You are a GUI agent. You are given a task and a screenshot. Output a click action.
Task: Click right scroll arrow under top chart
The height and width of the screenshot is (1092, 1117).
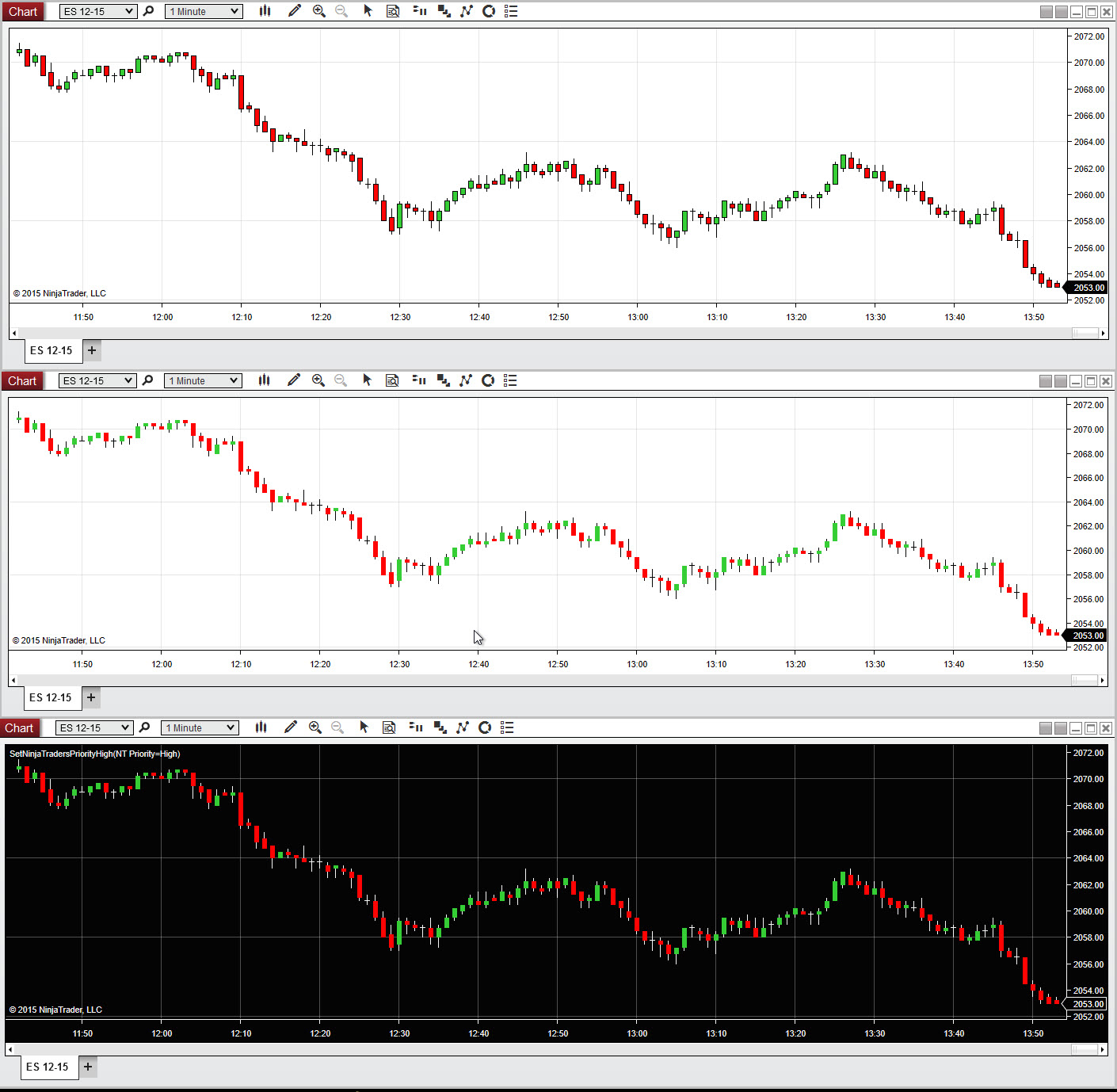tap(1103, 334)
